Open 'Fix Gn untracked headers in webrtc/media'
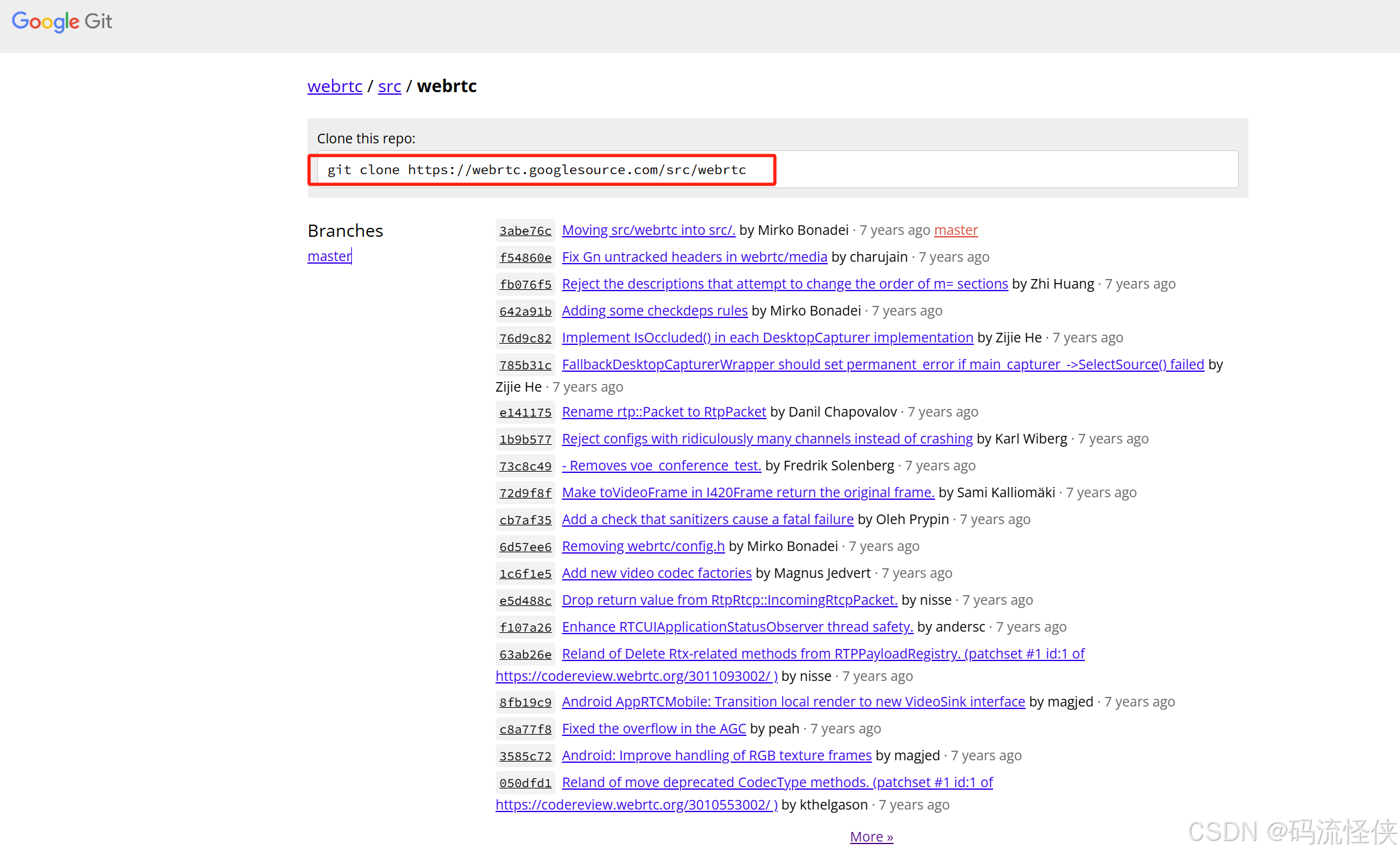1400x855 pixels. pos(695,257)
